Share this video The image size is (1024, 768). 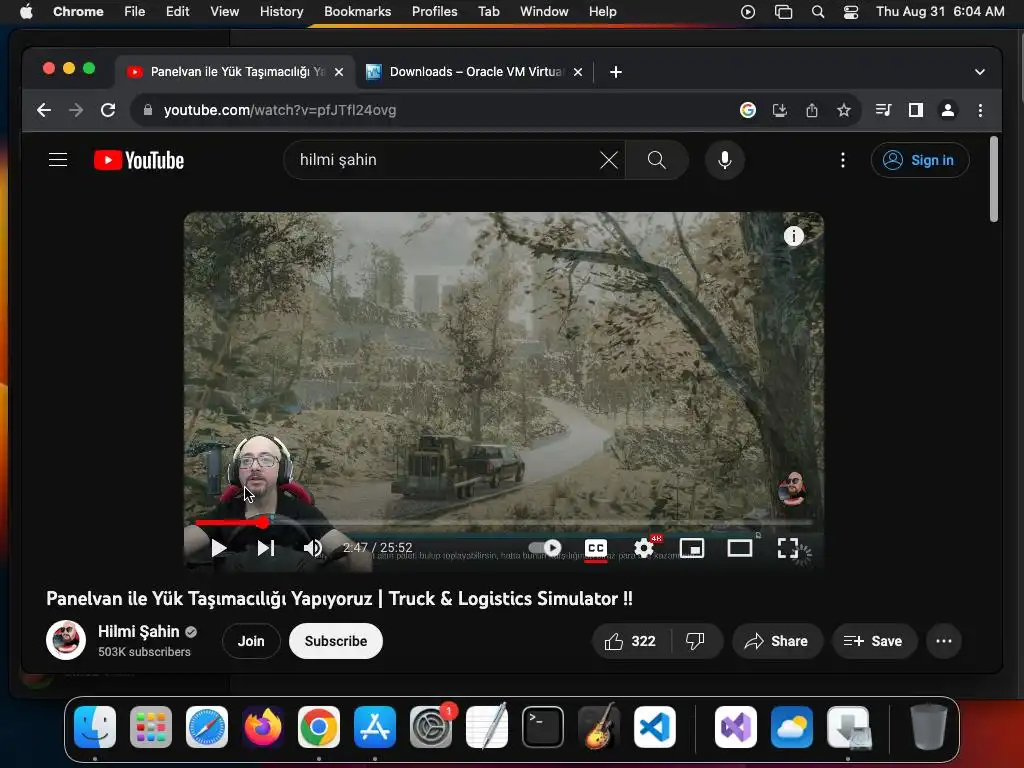pyautogui.click(x=777, y=641)
